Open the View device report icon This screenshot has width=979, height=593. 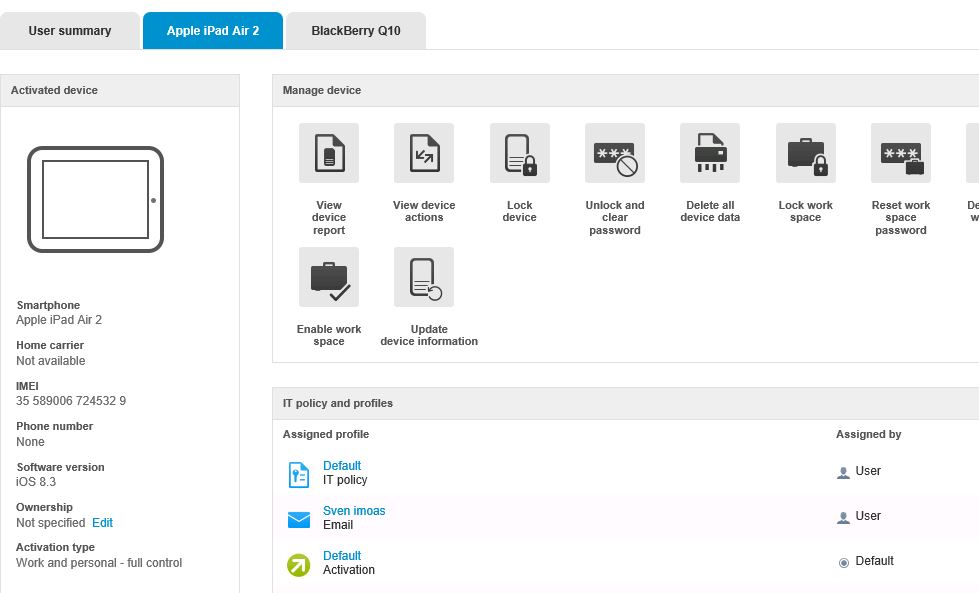[x=329, y=153]
